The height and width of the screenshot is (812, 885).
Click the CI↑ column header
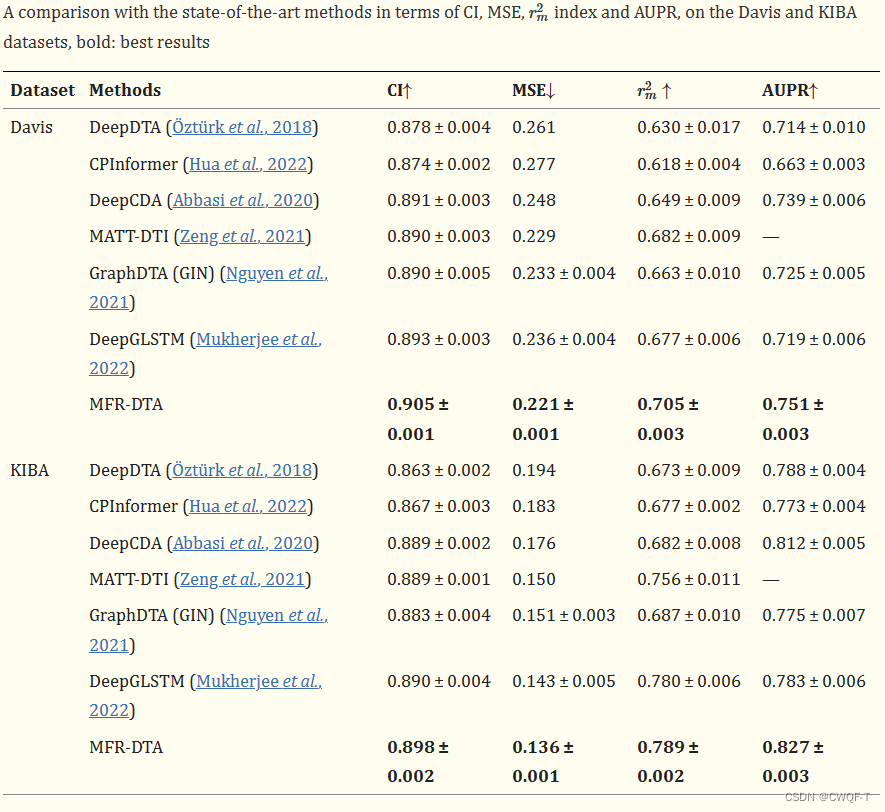pos(400,90)
